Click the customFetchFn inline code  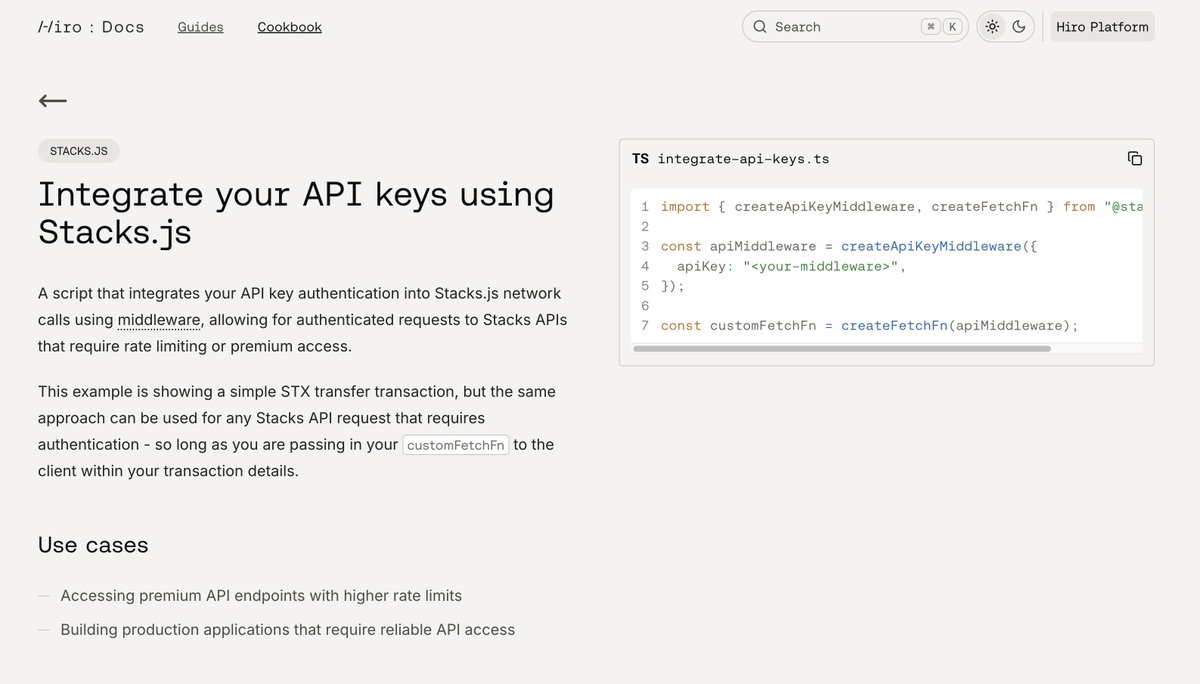tap(456, 445)
